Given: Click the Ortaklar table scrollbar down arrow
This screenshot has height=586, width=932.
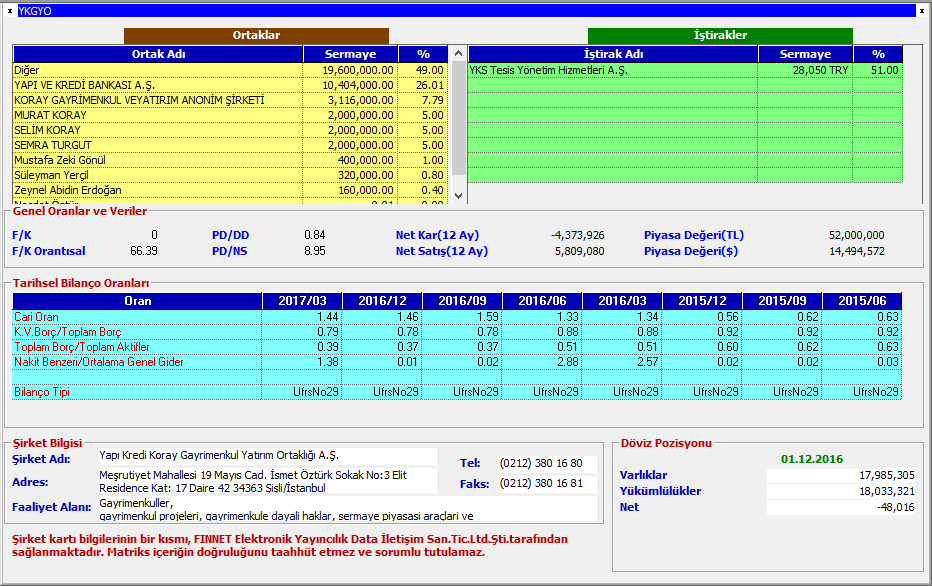Looking at the screenshot, I should [x=458, y=196].
